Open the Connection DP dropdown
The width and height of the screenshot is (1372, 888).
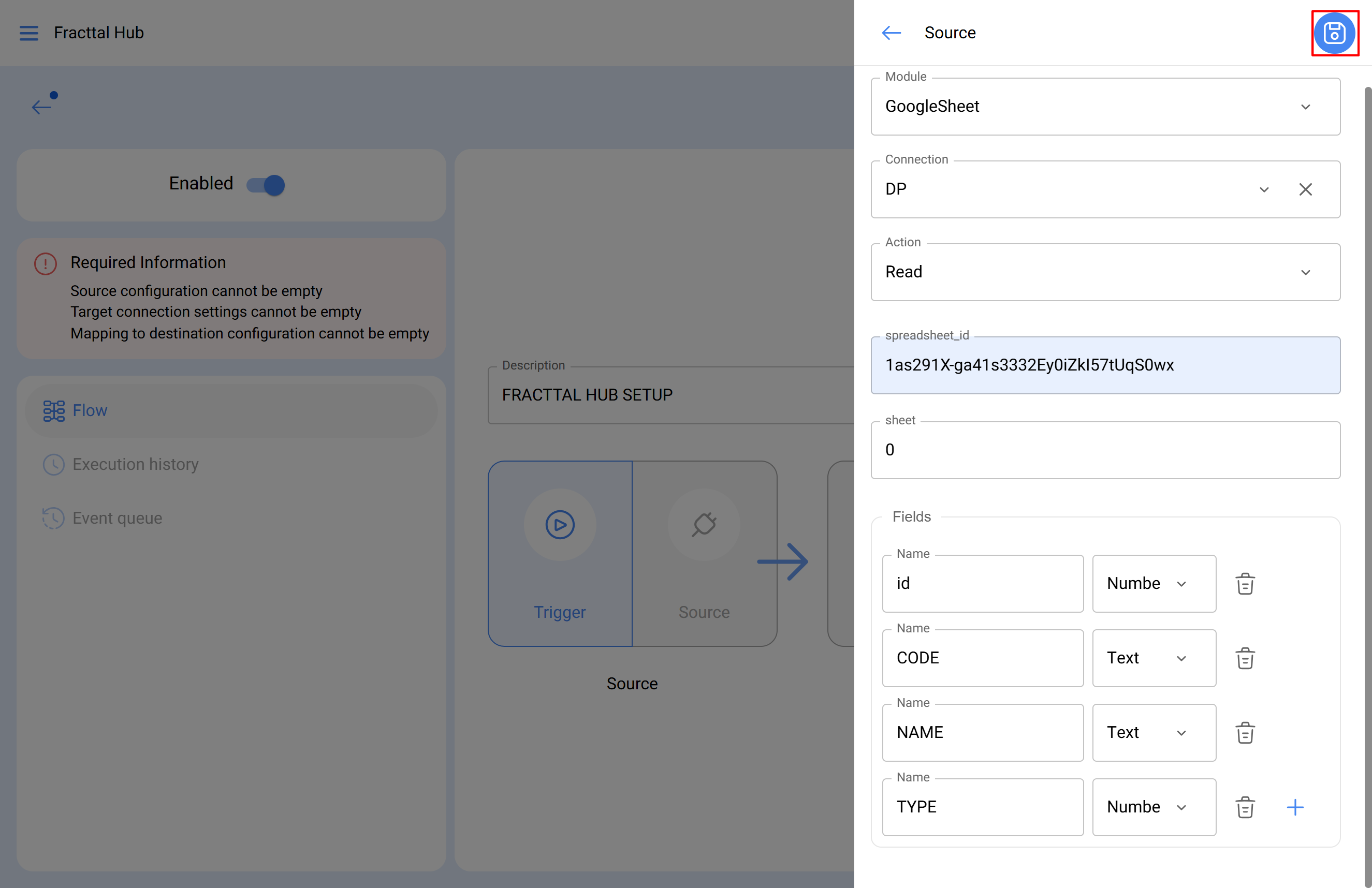coord(1264,189)
